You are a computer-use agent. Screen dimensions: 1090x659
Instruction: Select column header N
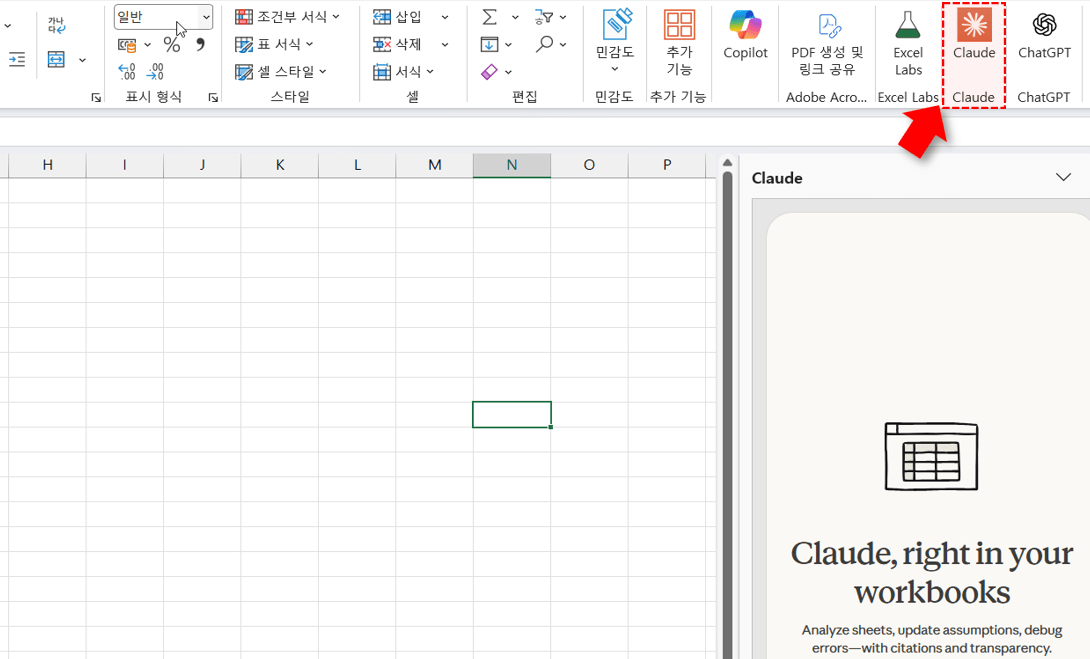(x=511, y=165)
